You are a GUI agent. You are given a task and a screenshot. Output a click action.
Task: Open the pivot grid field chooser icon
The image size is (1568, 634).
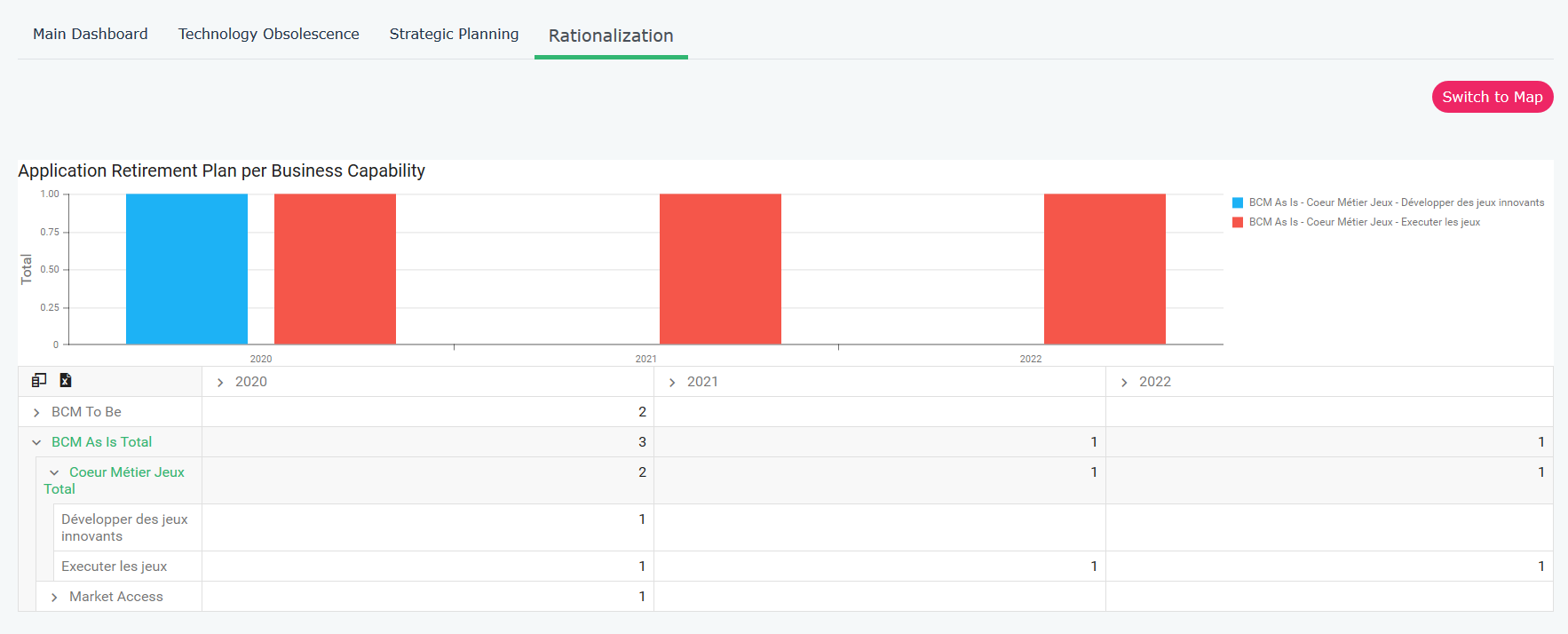(x=39, y=380)
